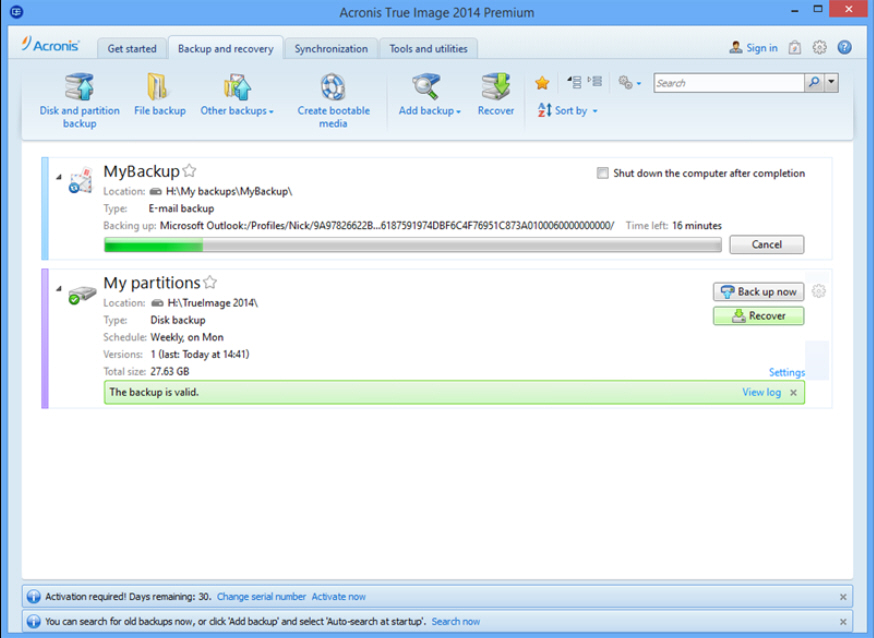Switch to Get started tab
This screenshot has width=874, height=638.
[132, 48]
